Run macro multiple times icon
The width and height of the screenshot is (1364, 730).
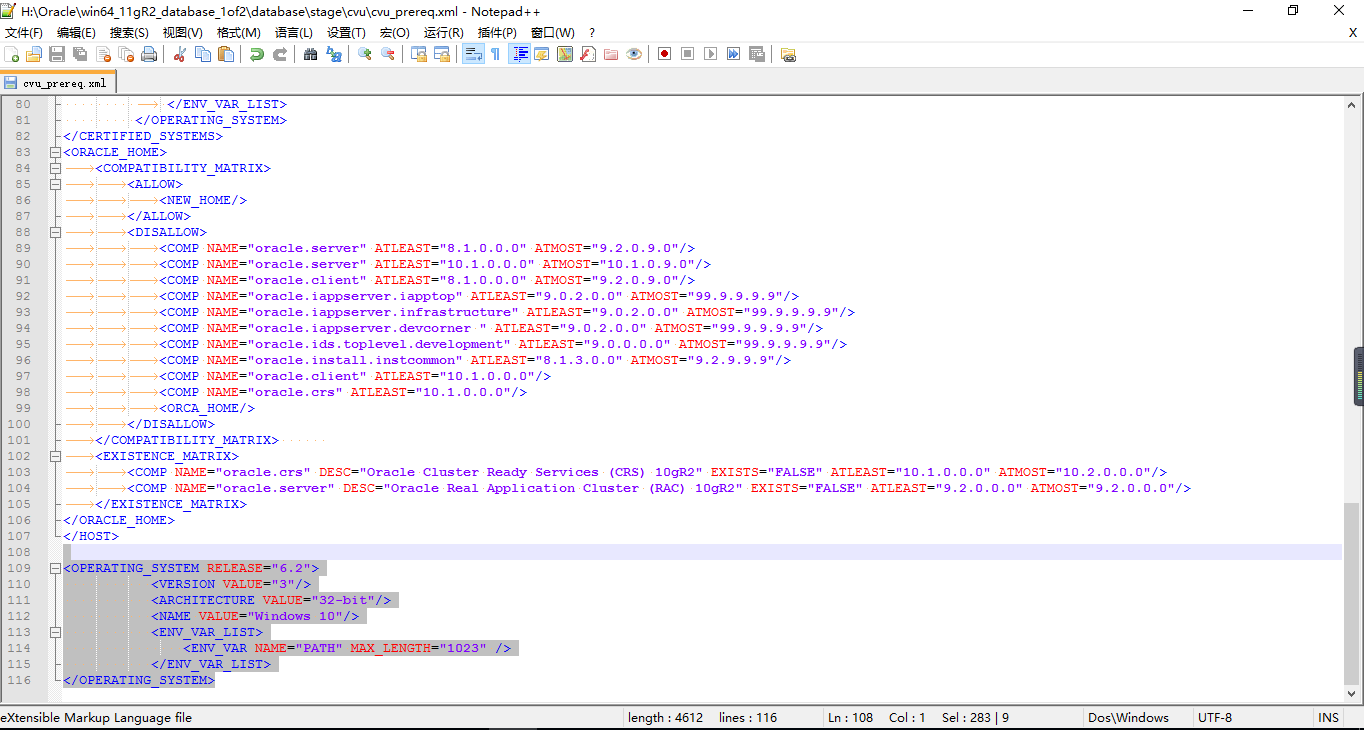pos(734,54)
